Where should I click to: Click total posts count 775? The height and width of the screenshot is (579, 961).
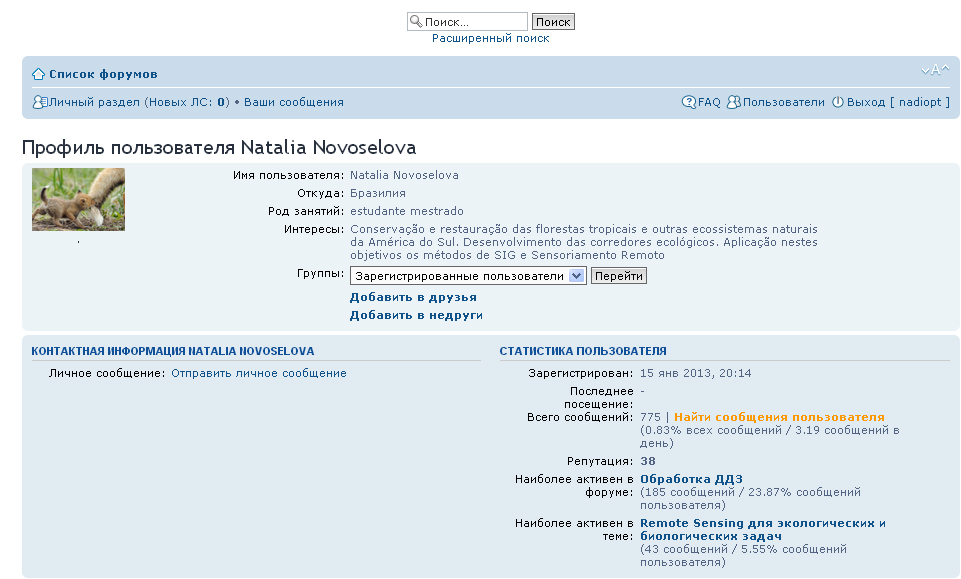[650, 417]
